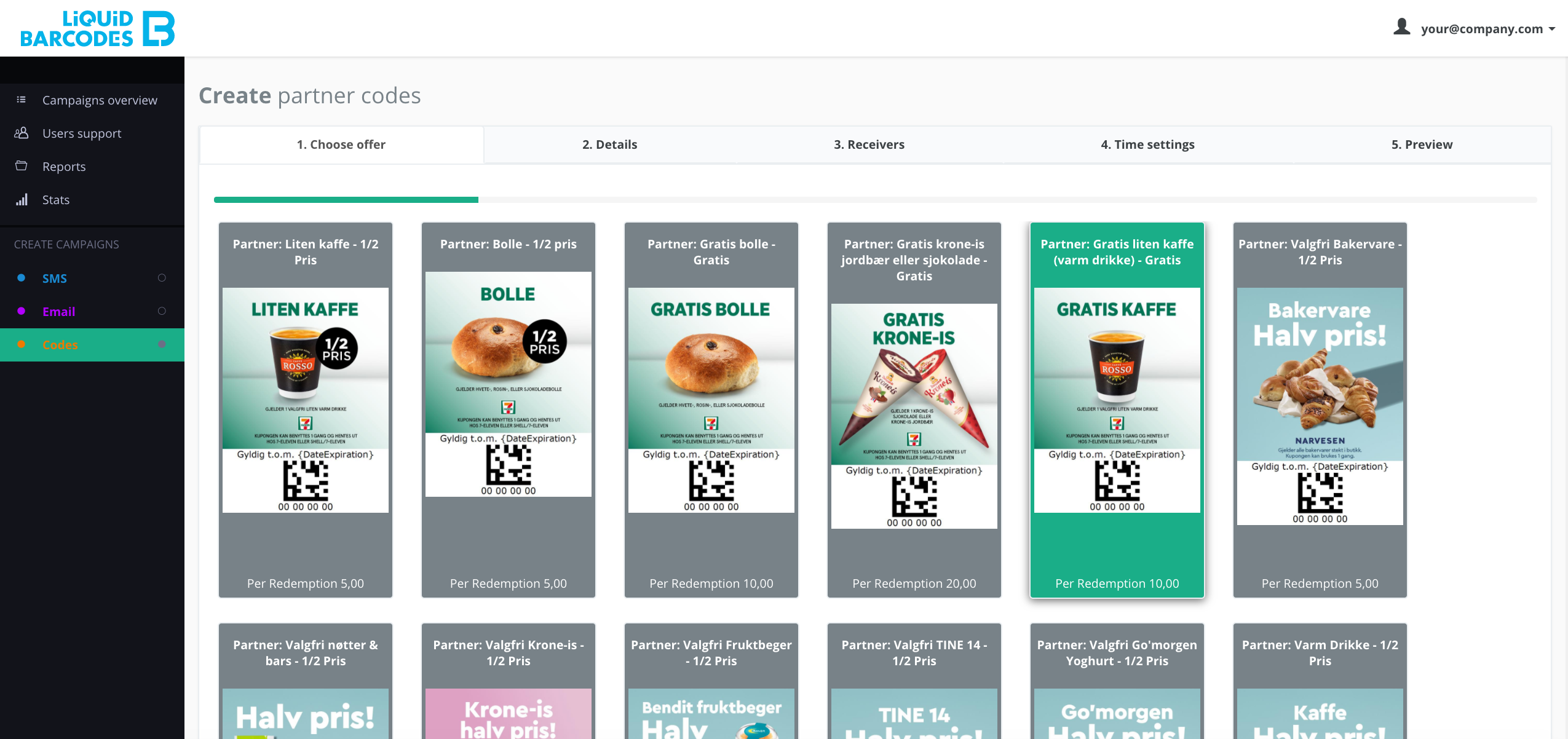Click the green wizard progress bar
The image size is (1568, 739).
346,200
